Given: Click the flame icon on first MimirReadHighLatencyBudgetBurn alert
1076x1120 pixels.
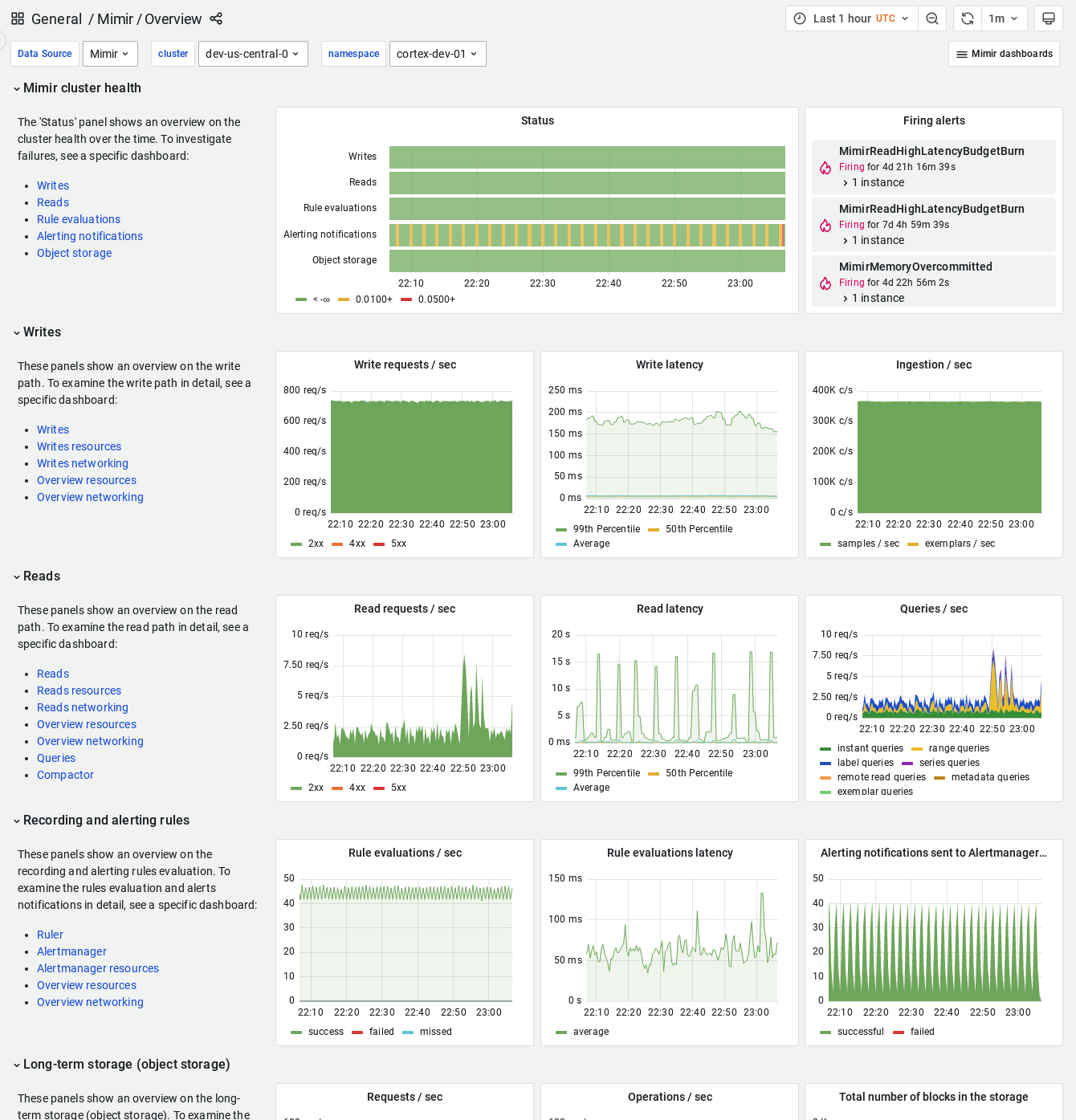Looking at the screenshot, I should coord(825,168).
